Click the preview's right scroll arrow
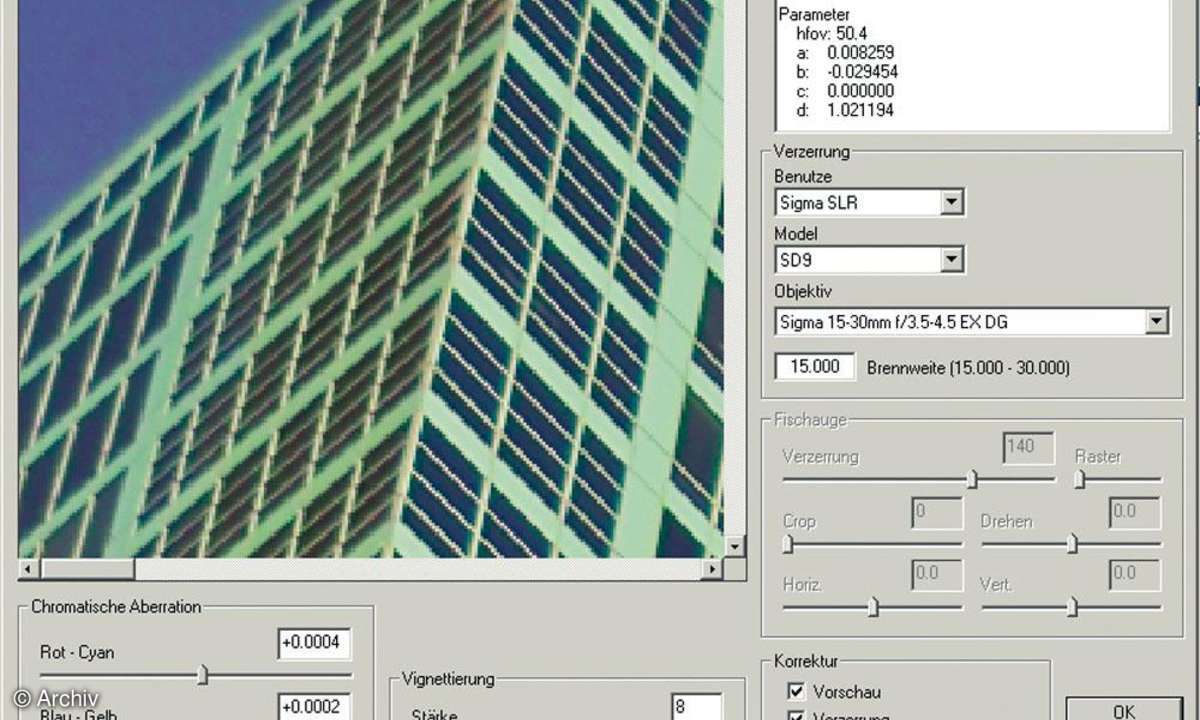This screenshot has height=720, width=1200. tap(712, 569)
